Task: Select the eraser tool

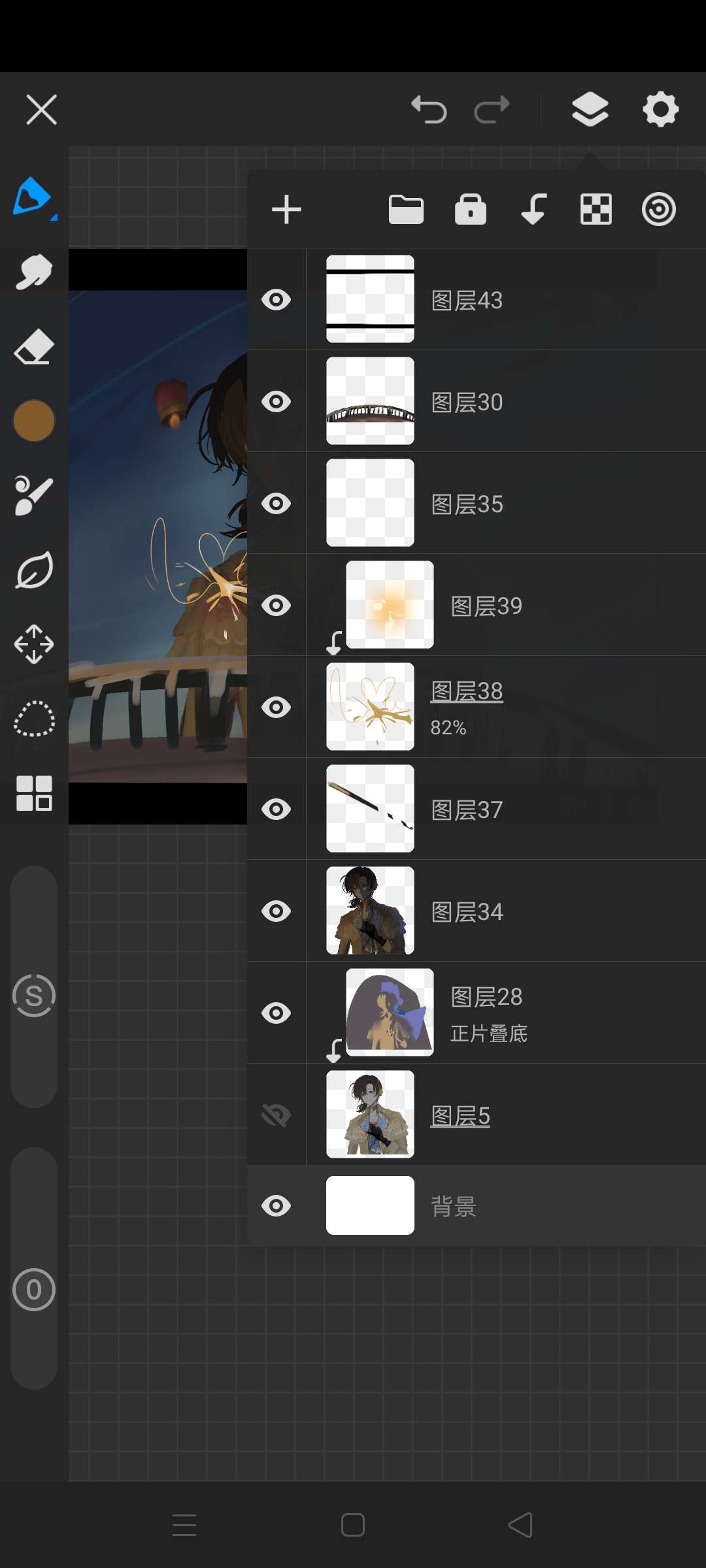Action: coord(34,346)
